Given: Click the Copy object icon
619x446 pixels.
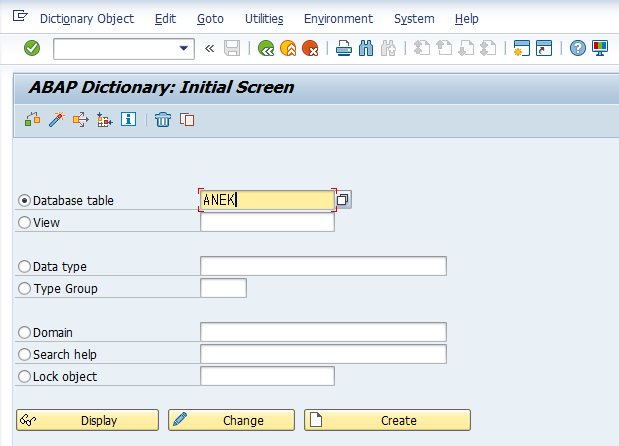Looking at the screenshot, I should pos(187,119).
